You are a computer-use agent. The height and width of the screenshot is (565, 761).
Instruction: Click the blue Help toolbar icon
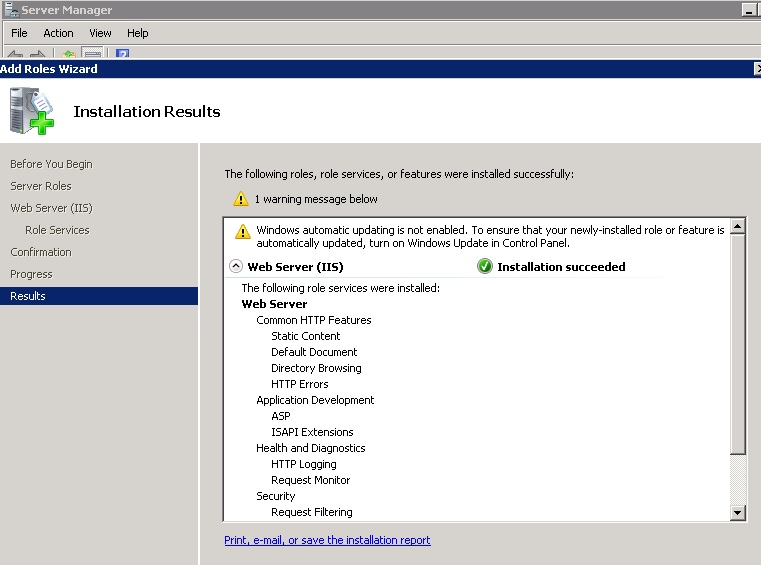point(122,53)
